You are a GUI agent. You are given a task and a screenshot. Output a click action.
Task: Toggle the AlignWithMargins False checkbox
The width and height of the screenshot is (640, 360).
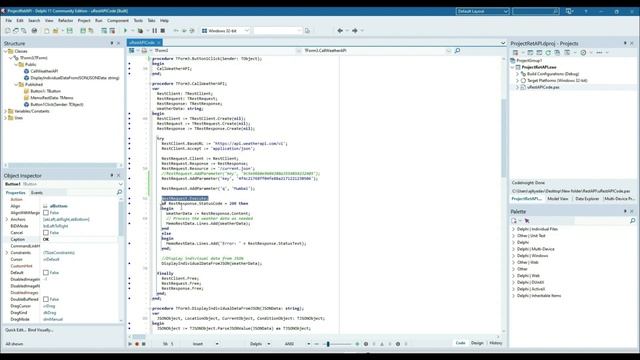click(46, 213)
